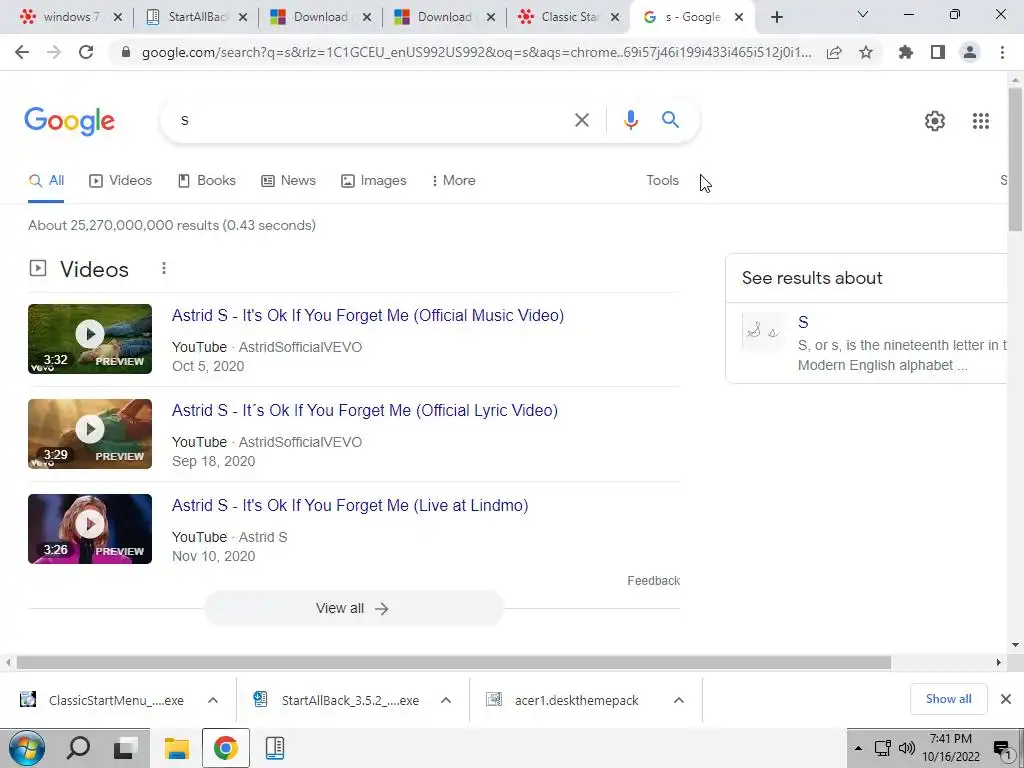Open StartAllBack app in taskbar
1024x768 pixels.
point(275,748)
